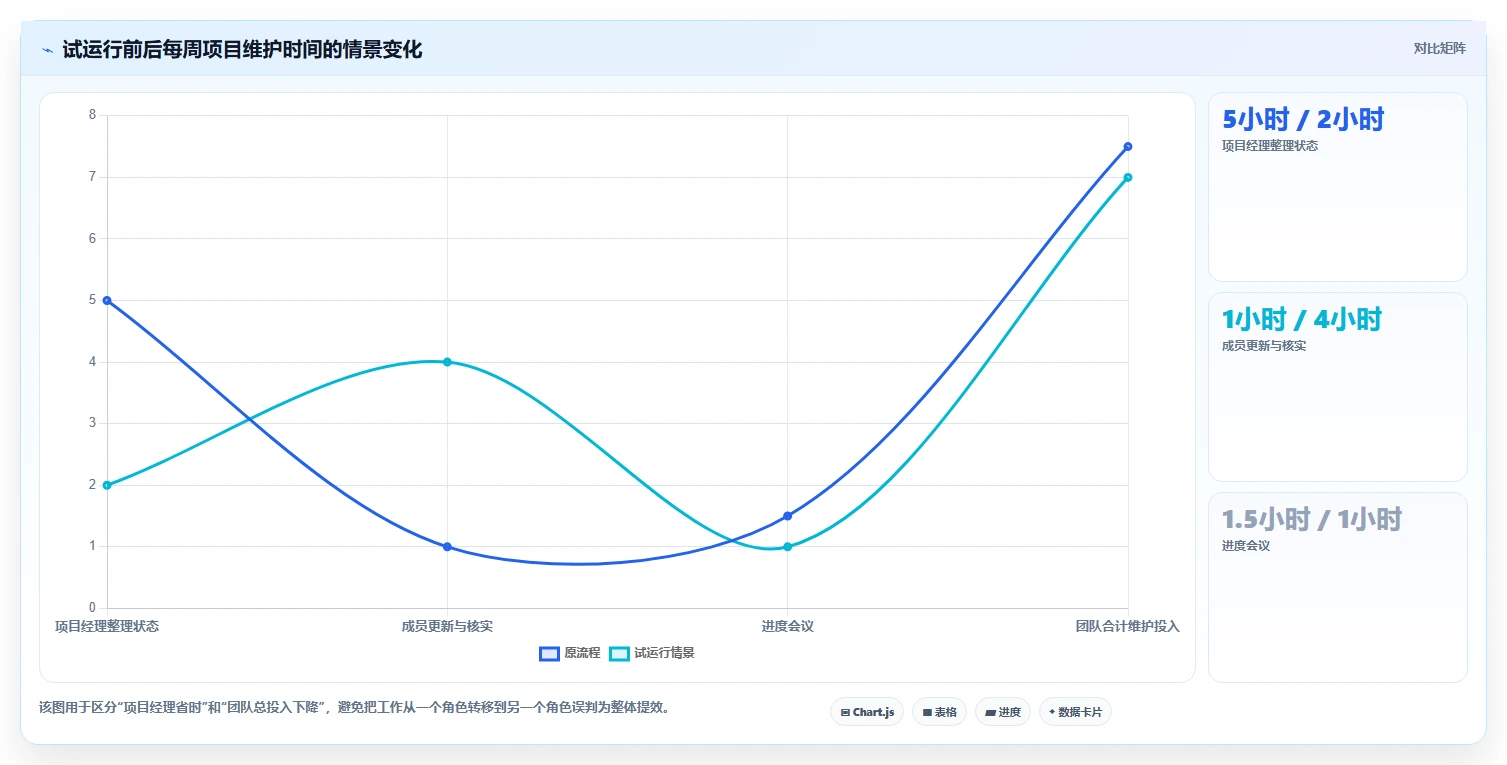Click the y-axis value 5
Screen dimensions: 1507x765
pyautogui.click(x=92, y=300)
